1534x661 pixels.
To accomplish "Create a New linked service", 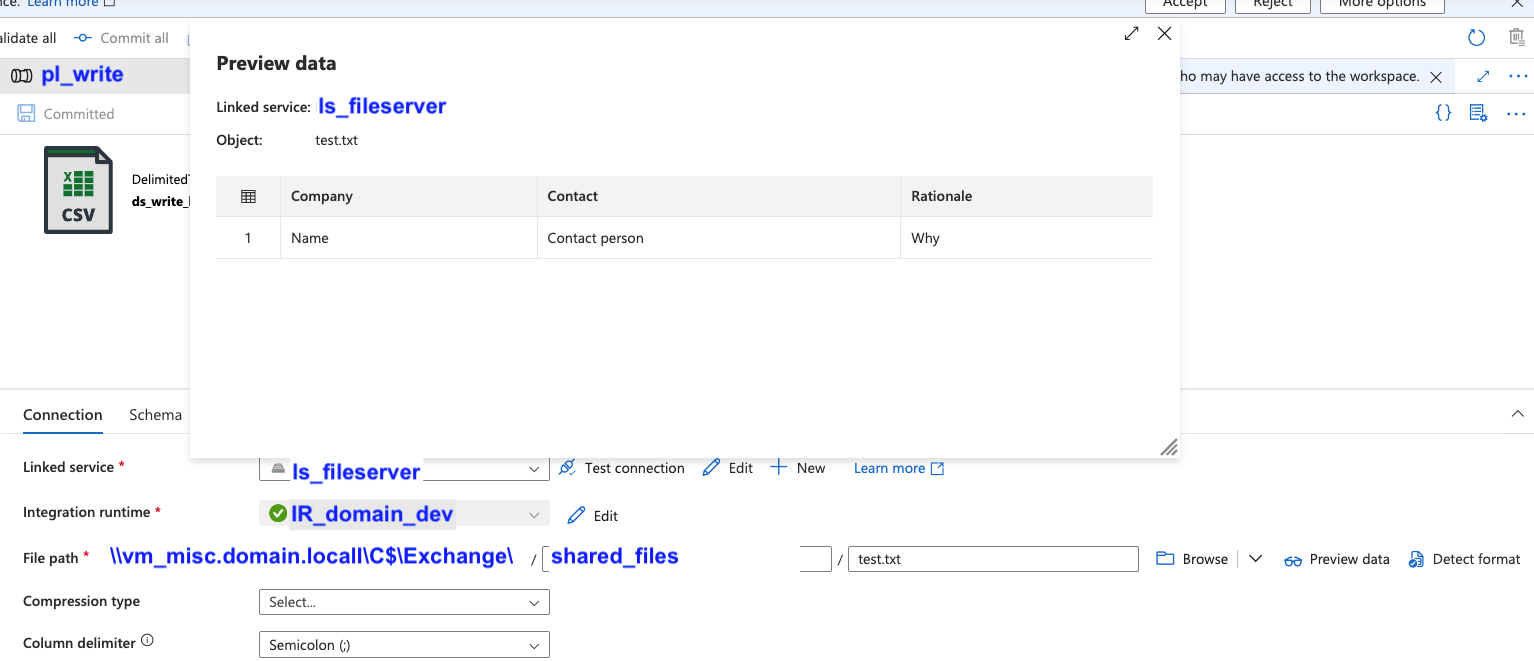I will 798,468.
